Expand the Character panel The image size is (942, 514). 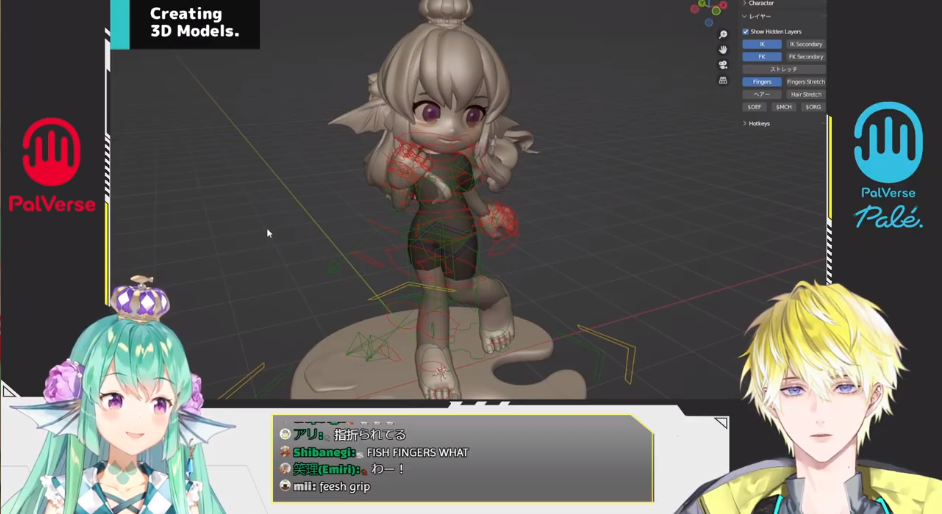pos(759,3)
